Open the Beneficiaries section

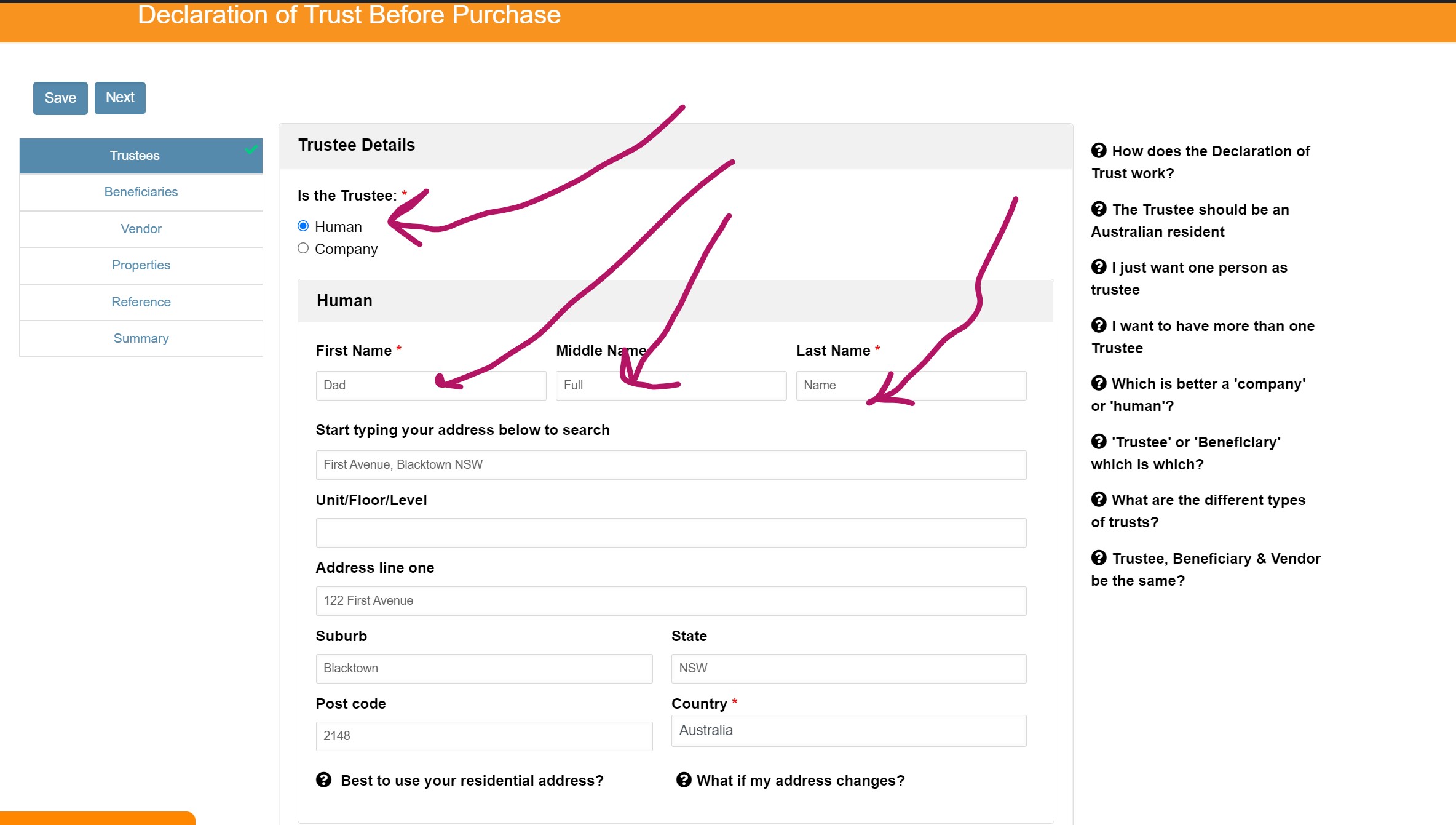[x=141, y=191]
